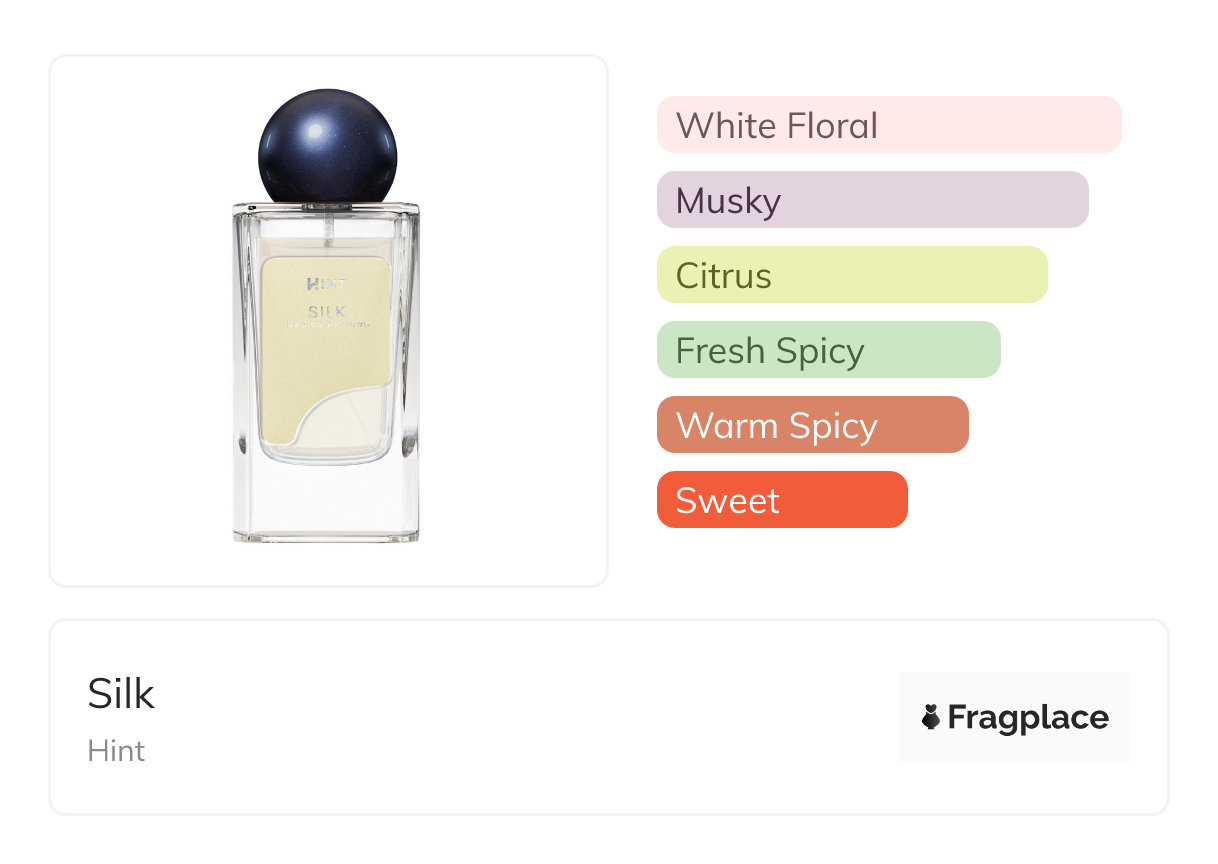1218x864 pixels.
Task: Click the Fragplace logo icon
Action: click(x=931, y=717)
